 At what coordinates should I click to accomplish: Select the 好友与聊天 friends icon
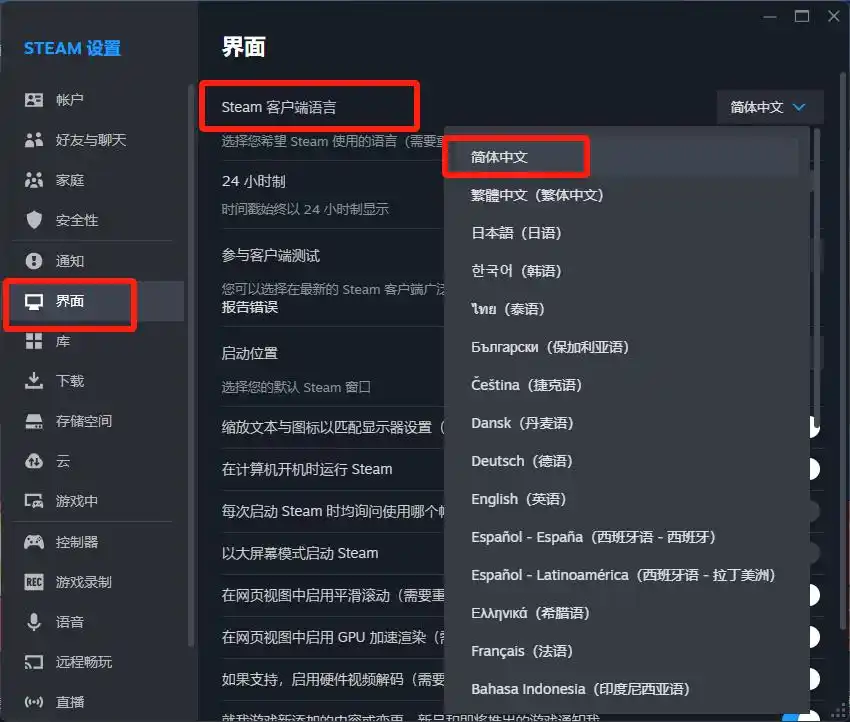(x=34, y=140)
